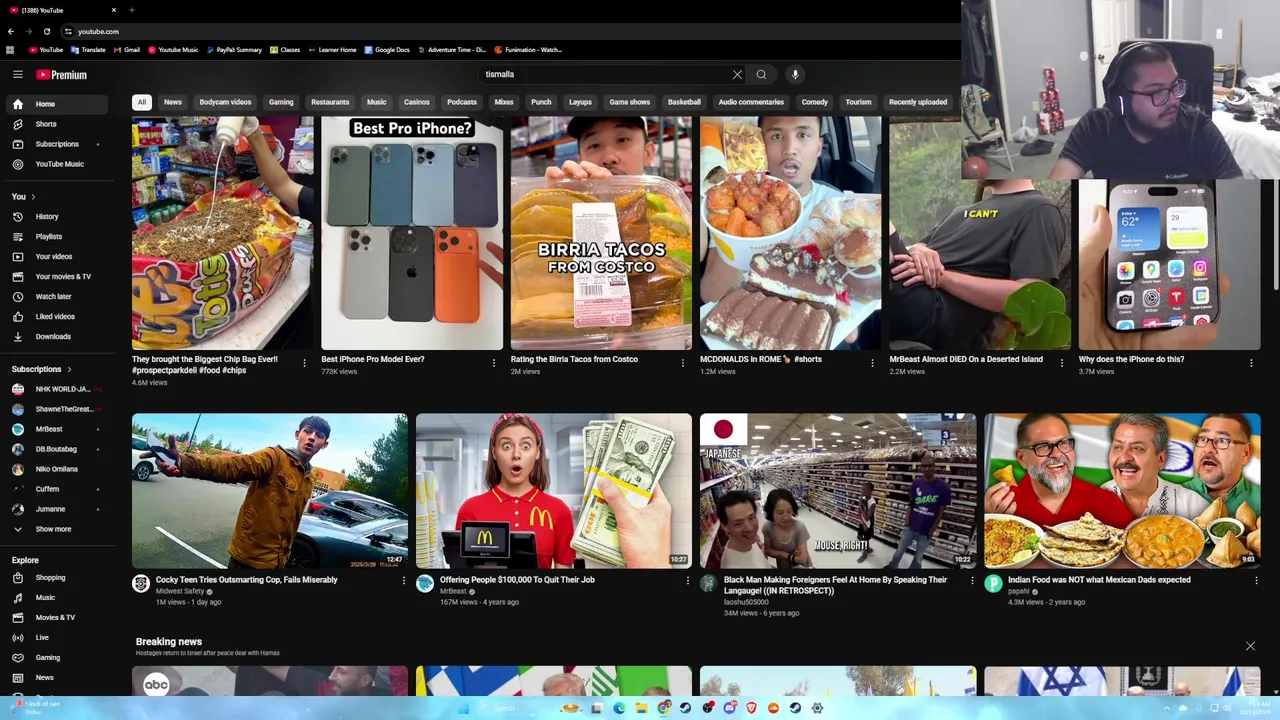Start voice search with the microphone icon

point(795,74)
